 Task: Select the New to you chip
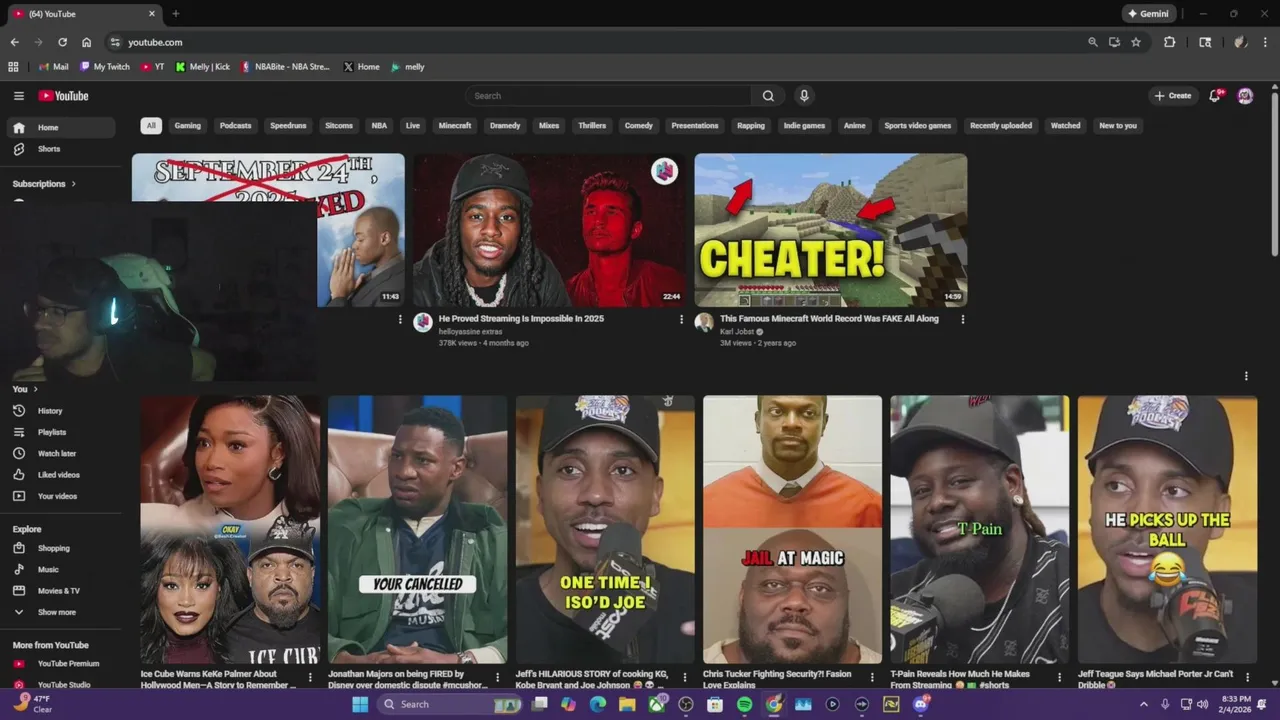tap(1118, 126)
